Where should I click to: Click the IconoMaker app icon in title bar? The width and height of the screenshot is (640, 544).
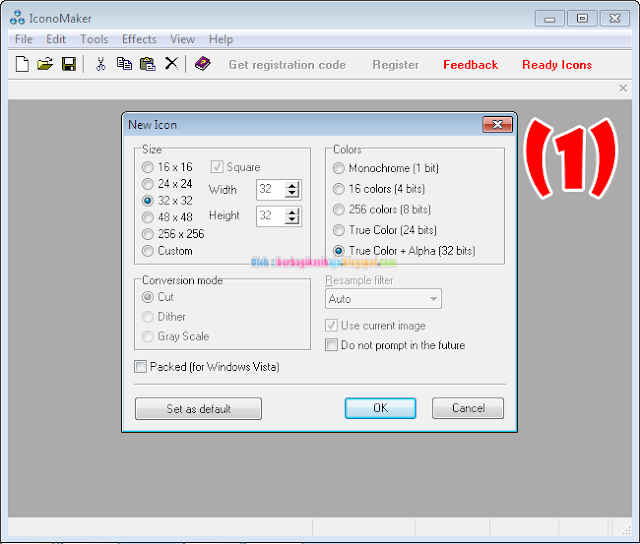point(17,18)
